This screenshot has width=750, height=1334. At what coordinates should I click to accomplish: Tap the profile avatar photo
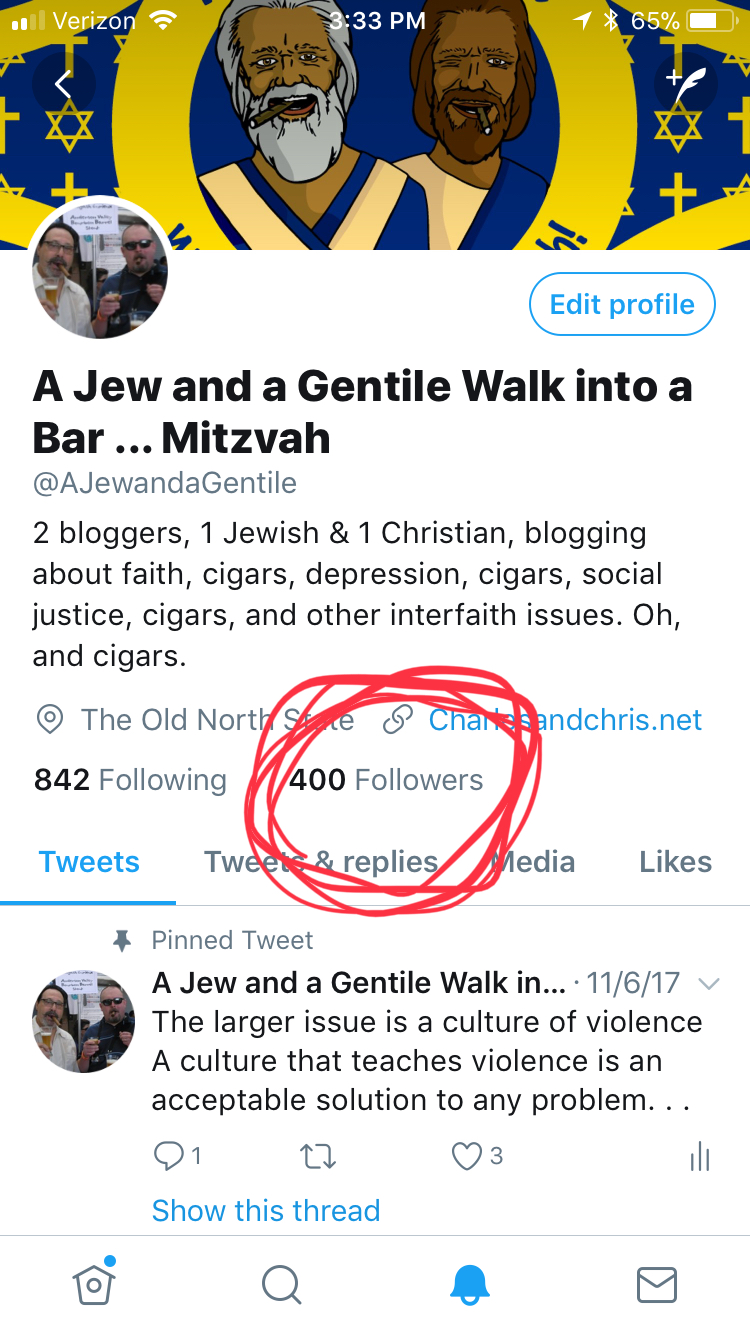[x=100, y=270]
